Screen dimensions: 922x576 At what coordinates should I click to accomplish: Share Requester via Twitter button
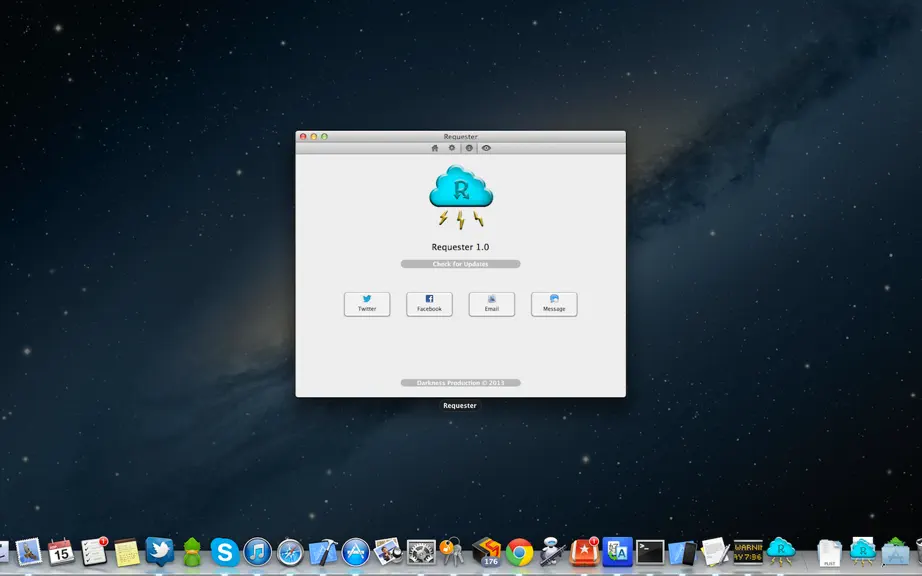[367, 304]
